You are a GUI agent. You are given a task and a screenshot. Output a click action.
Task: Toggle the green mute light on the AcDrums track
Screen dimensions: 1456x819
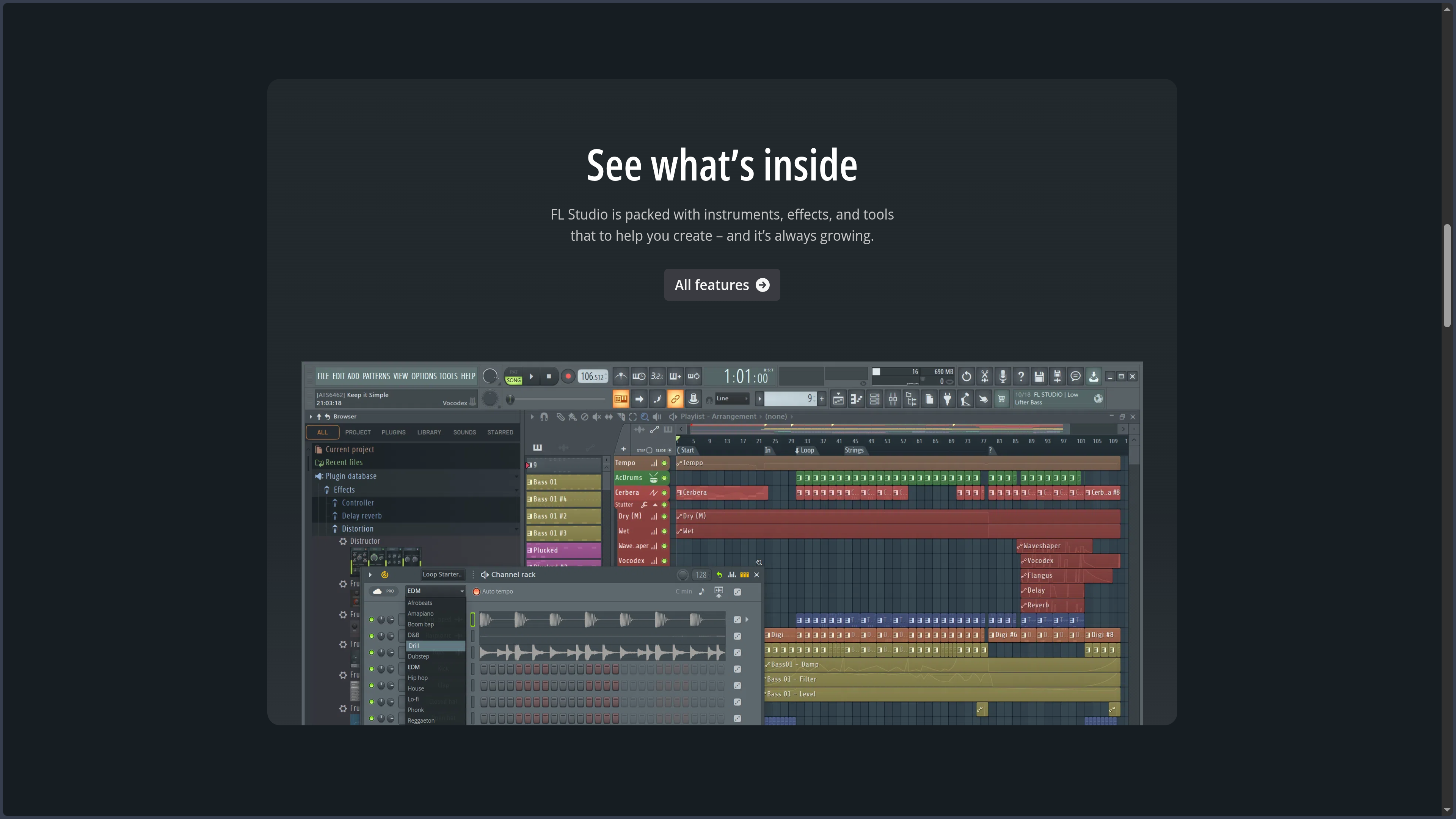pos(664,478)
